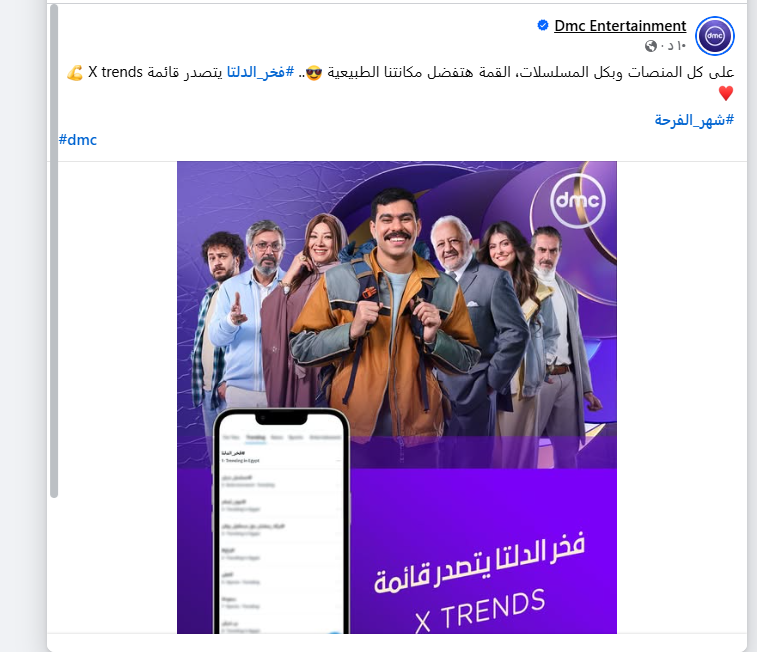
Task: Open the #فخر_الدلتا hashtag
Action: pyautogui.click(x=260, y=72)
